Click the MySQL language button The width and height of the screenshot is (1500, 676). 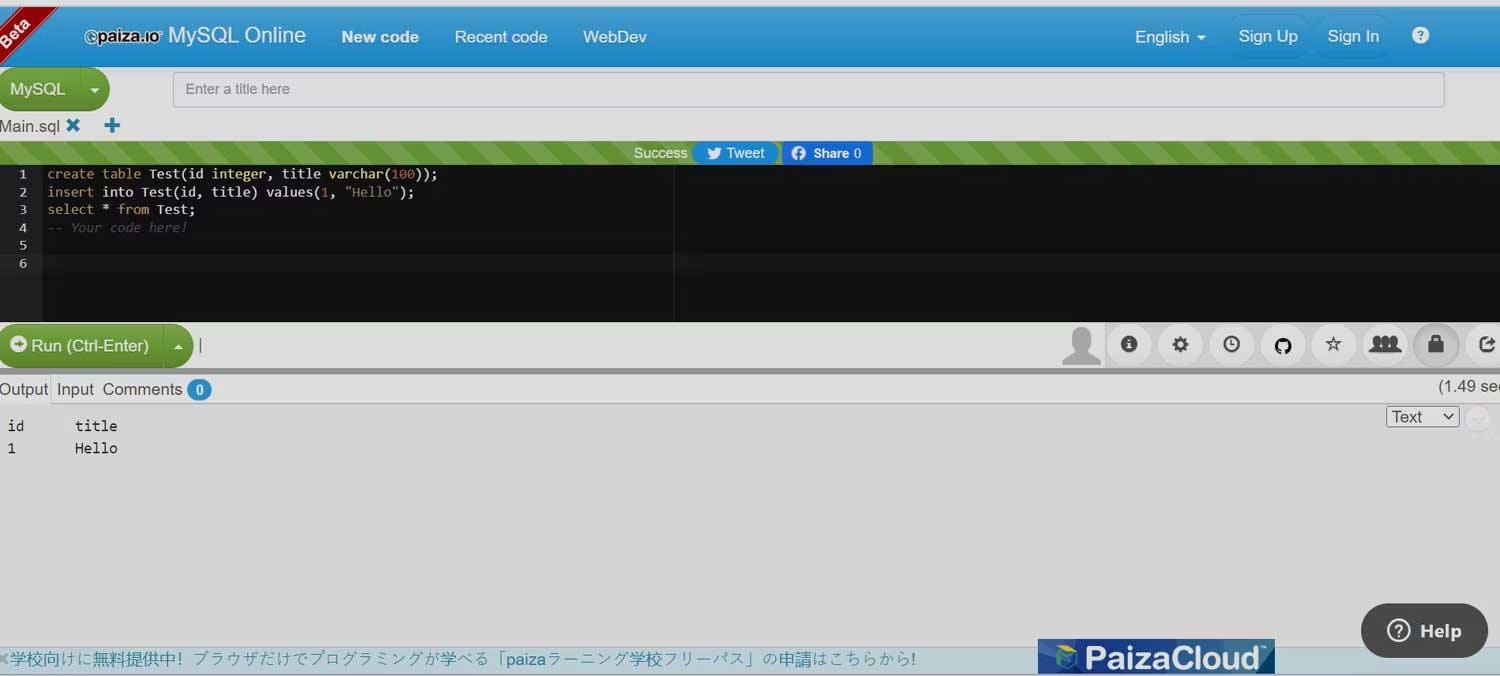pos(38,89)
